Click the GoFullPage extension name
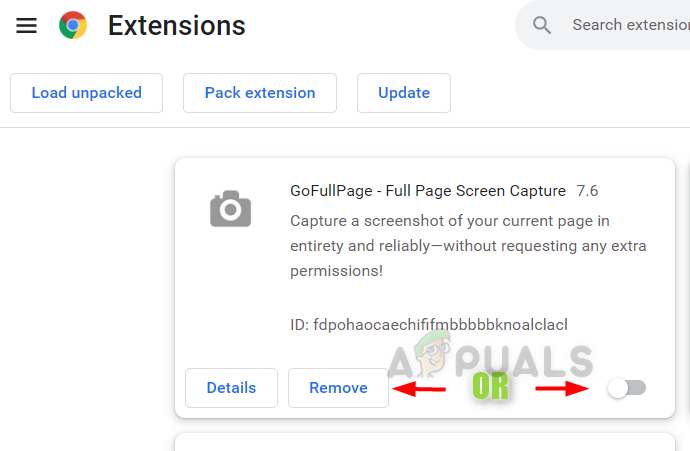The height and width of the screenshot is (451, 690). 427,190
